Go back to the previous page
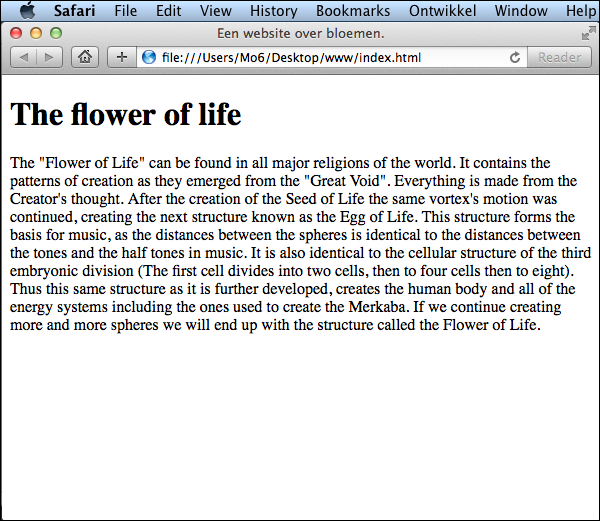 pos(23,57)
